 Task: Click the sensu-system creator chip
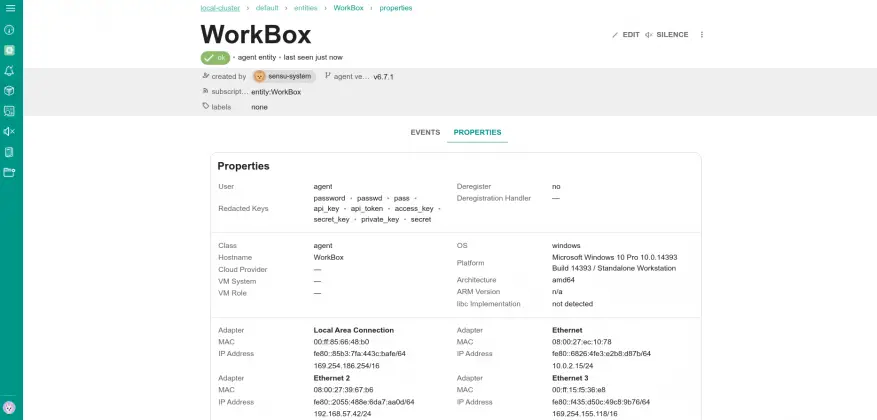point(283,76)
